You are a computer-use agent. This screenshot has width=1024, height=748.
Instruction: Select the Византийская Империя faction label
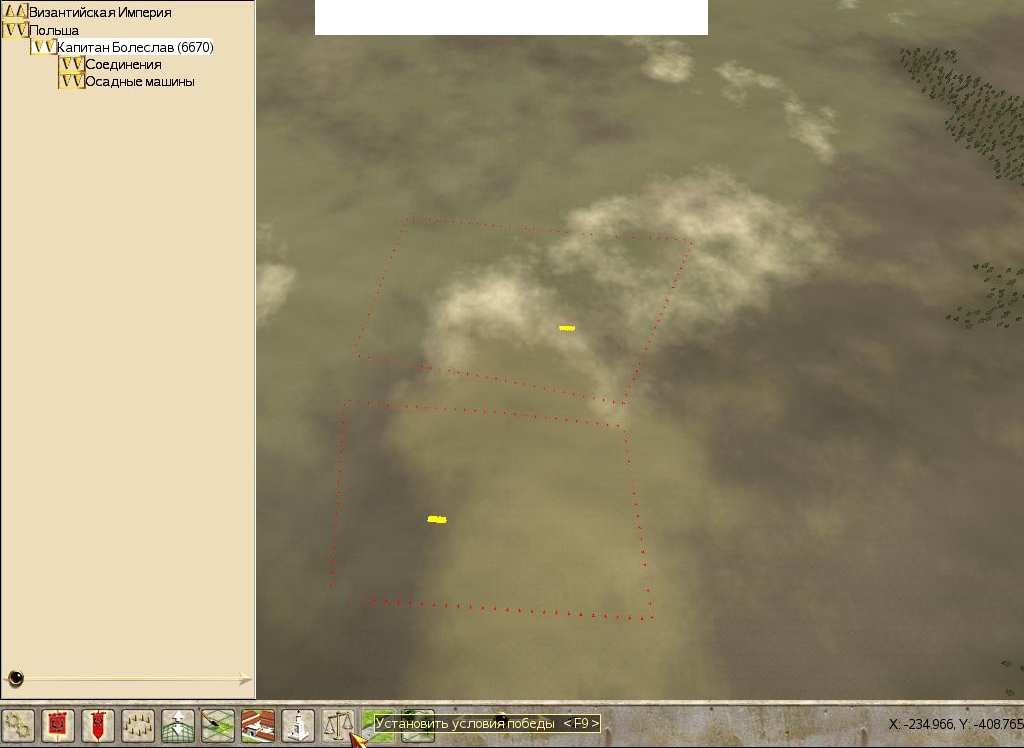[99, 13]
